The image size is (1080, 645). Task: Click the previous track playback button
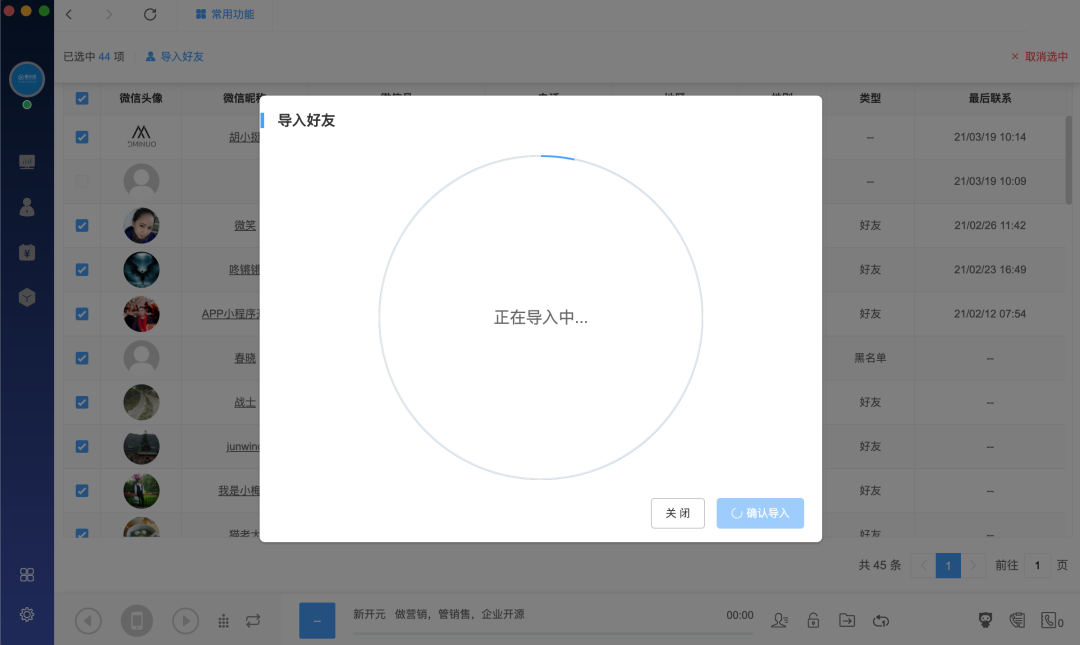click(x=88, y=621)
